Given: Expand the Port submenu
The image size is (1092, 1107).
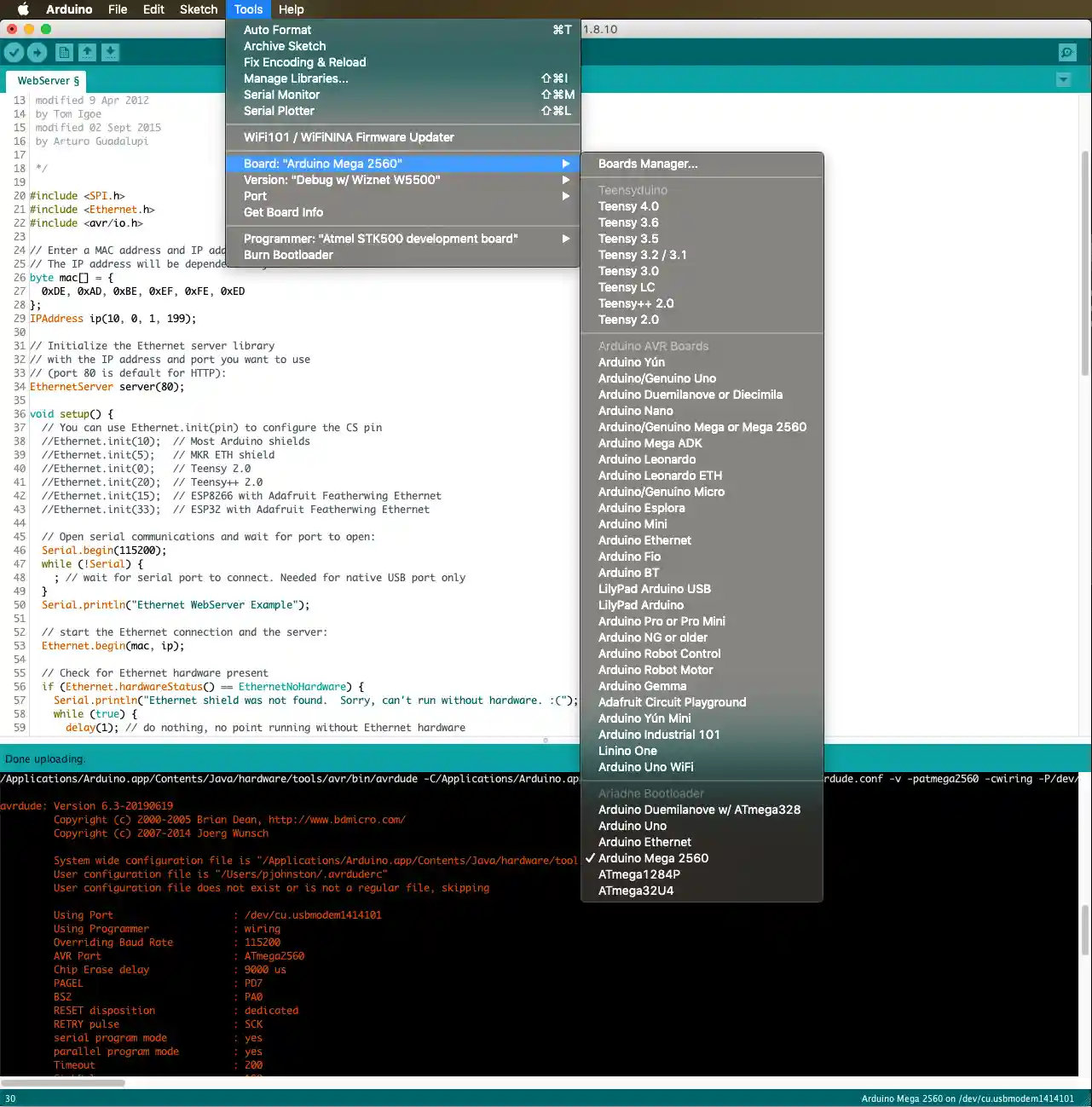Looking at the screenshot, I should point(565,196).
